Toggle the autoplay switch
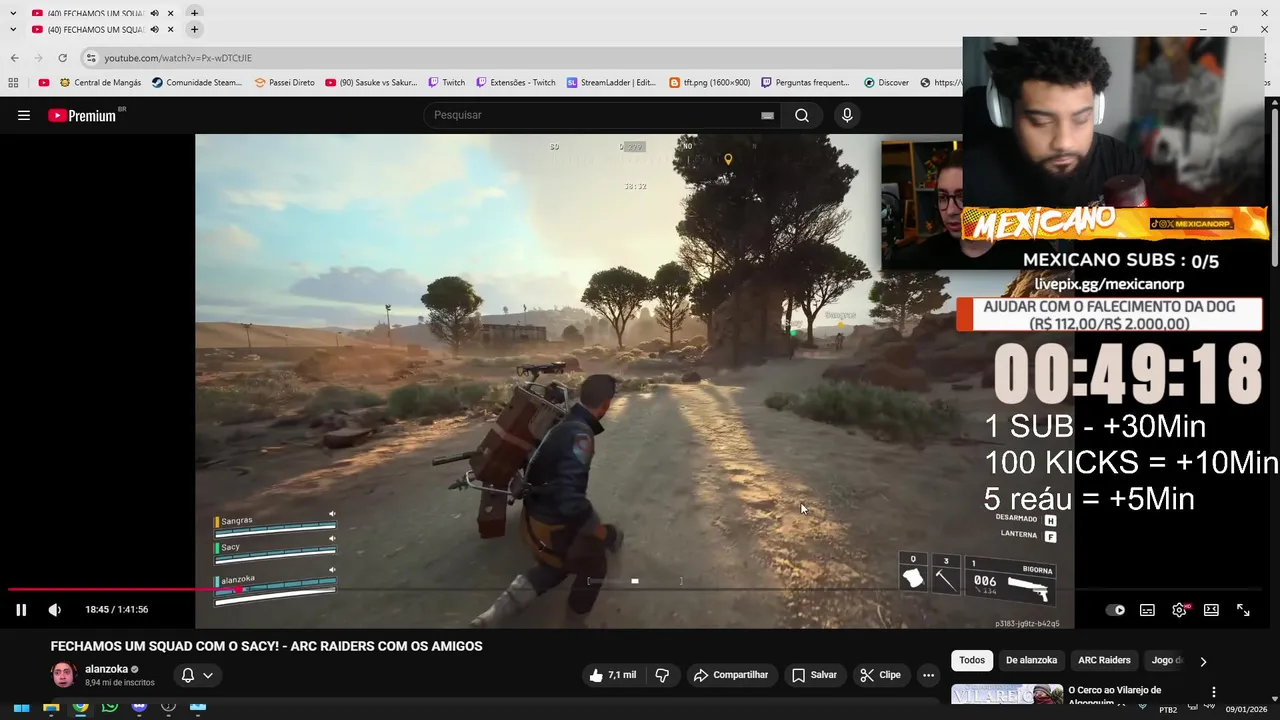This screenshot has height=720, width=1280. pyautogui.click(x=1115, y=610)
